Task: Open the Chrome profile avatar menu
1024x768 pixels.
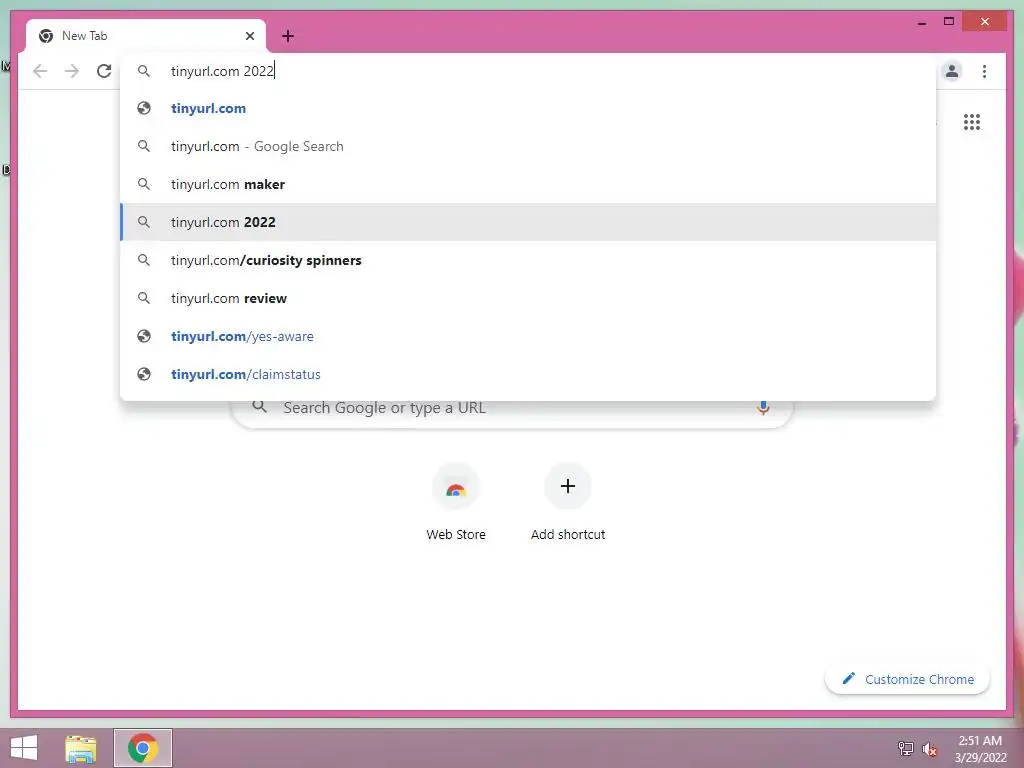Action: [952, 71]
